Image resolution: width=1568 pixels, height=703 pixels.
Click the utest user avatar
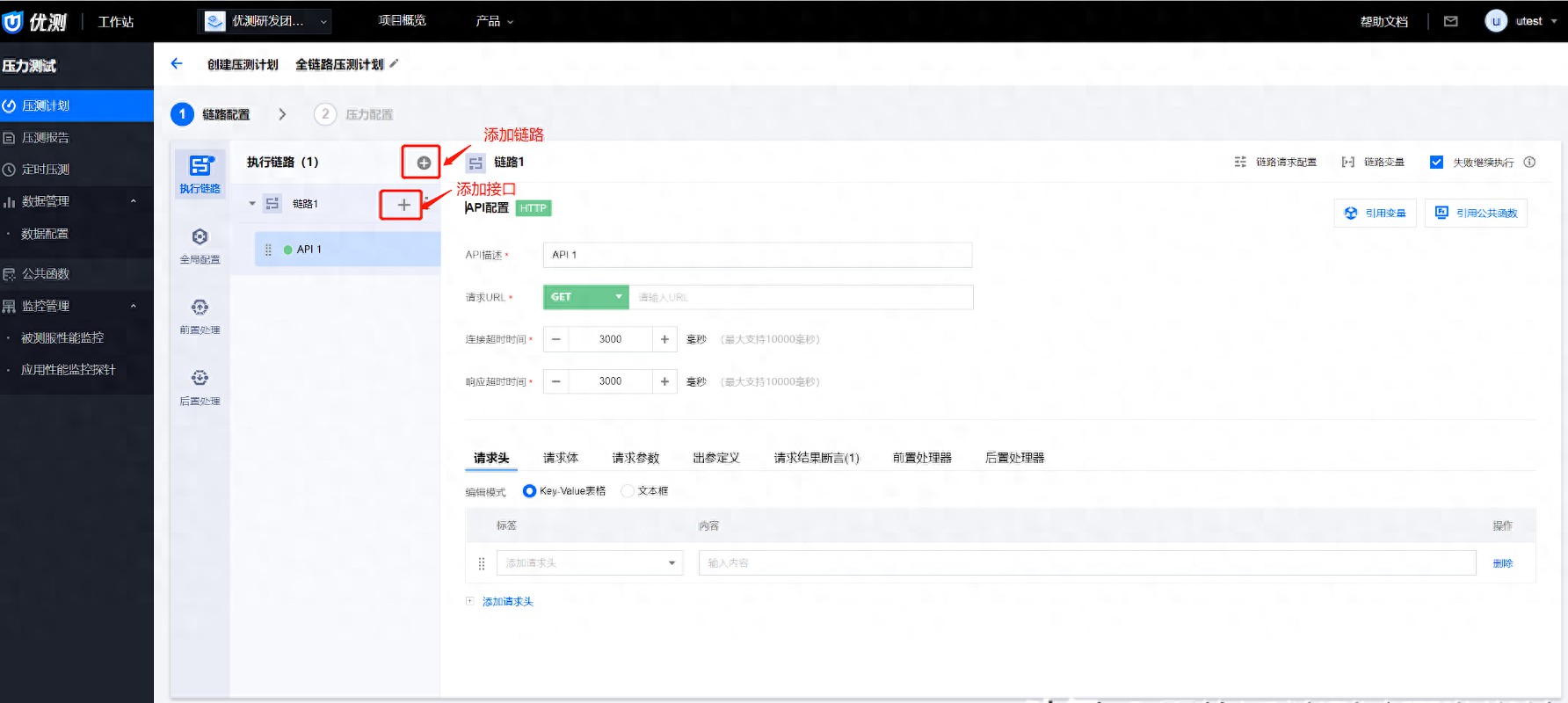(x=1496, y=21)
